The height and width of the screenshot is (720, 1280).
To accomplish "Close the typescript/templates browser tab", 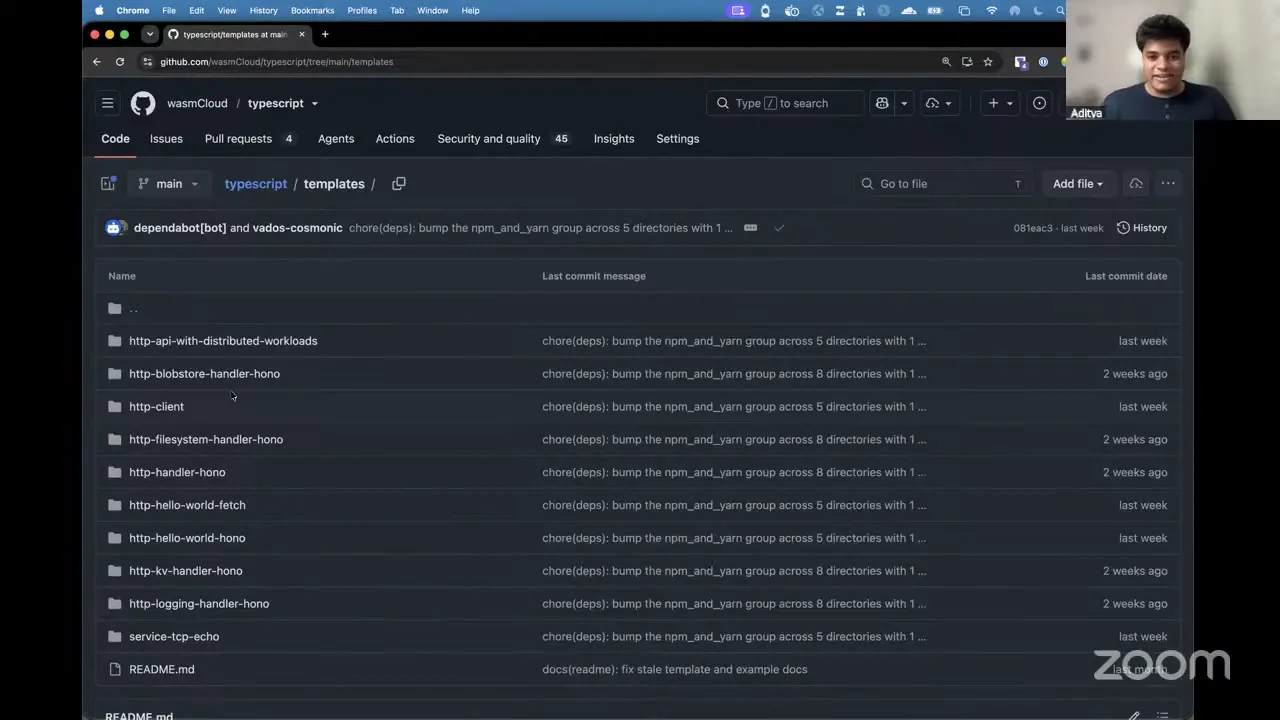I will point(301,34).
